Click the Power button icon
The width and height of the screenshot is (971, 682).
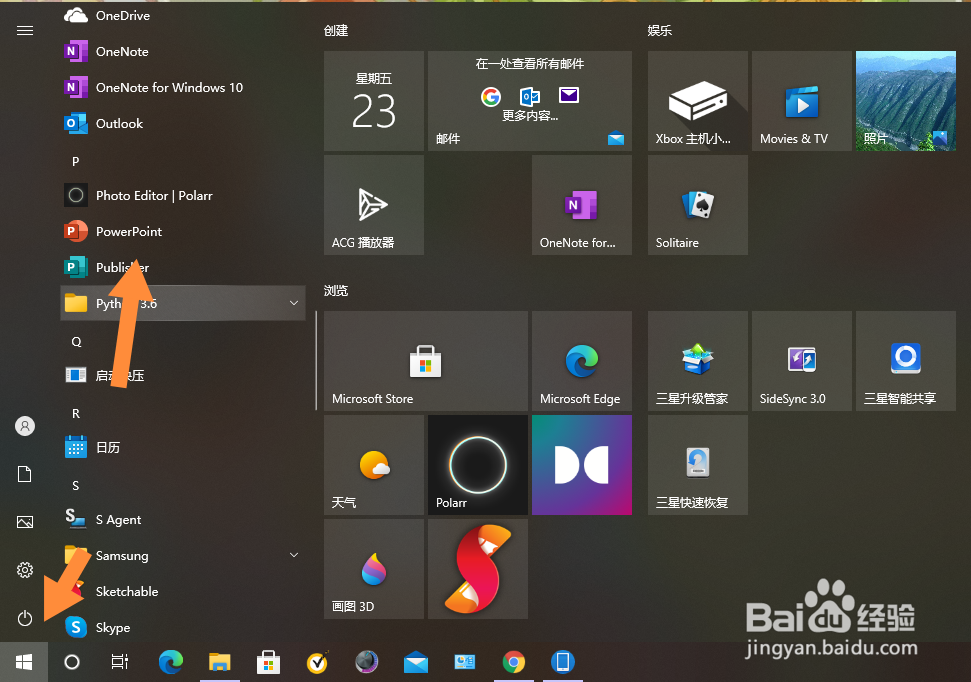pyautogui.click(x=25, y=618)
